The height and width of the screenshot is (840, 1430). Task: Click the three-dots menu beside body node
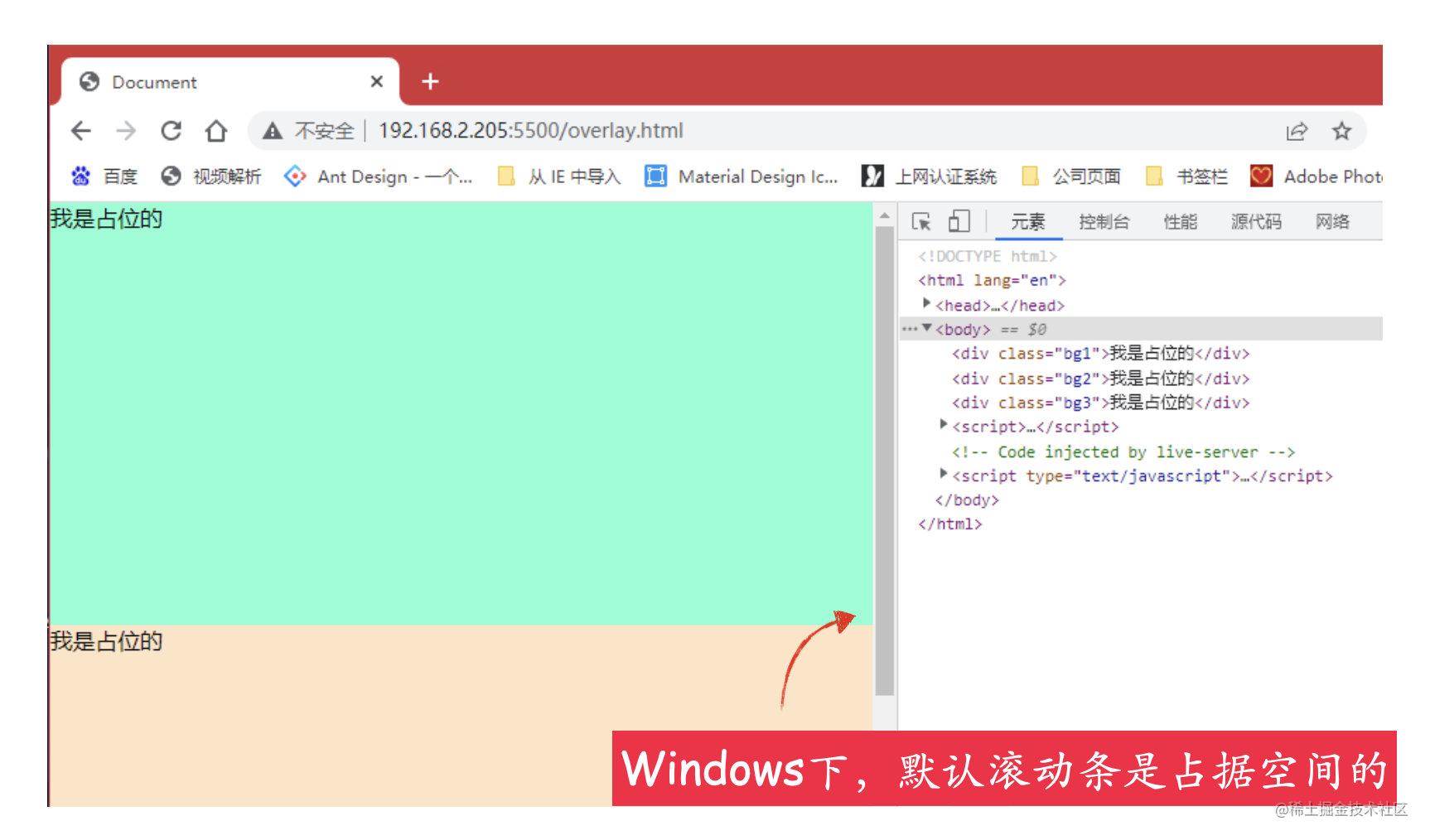(x=910, y=330)
